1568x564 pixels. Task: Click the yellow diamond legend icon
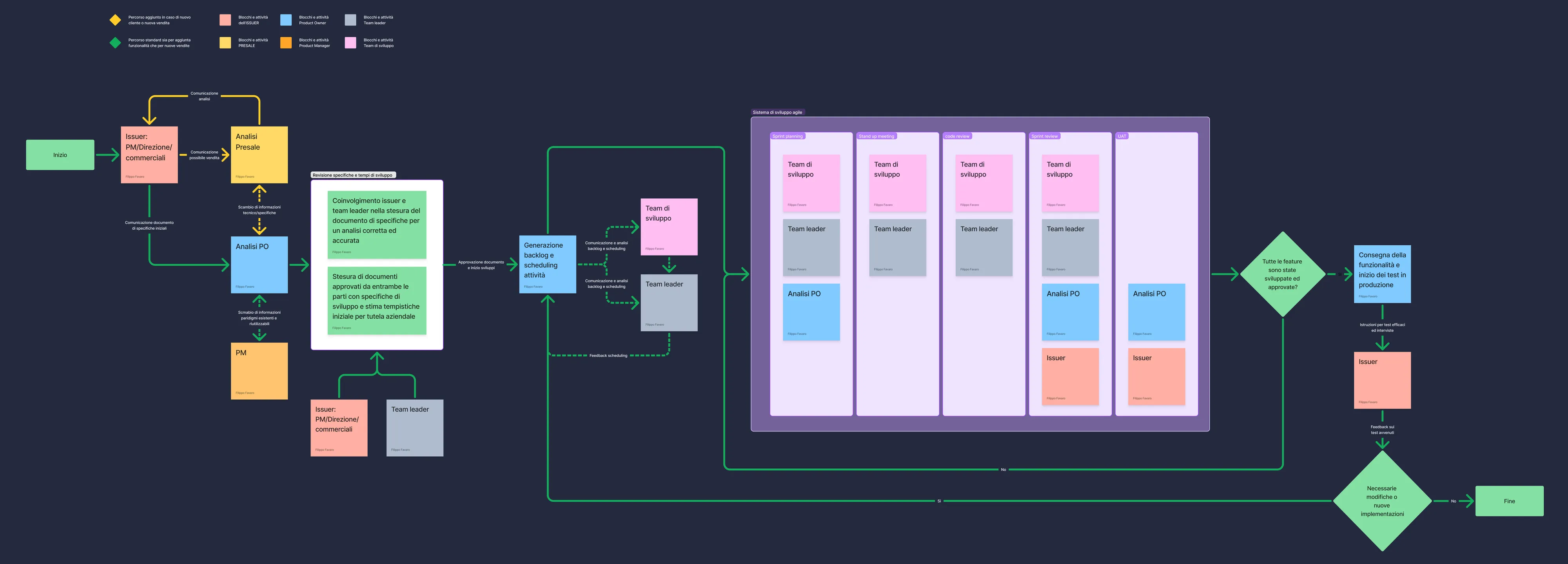point(115,20)
